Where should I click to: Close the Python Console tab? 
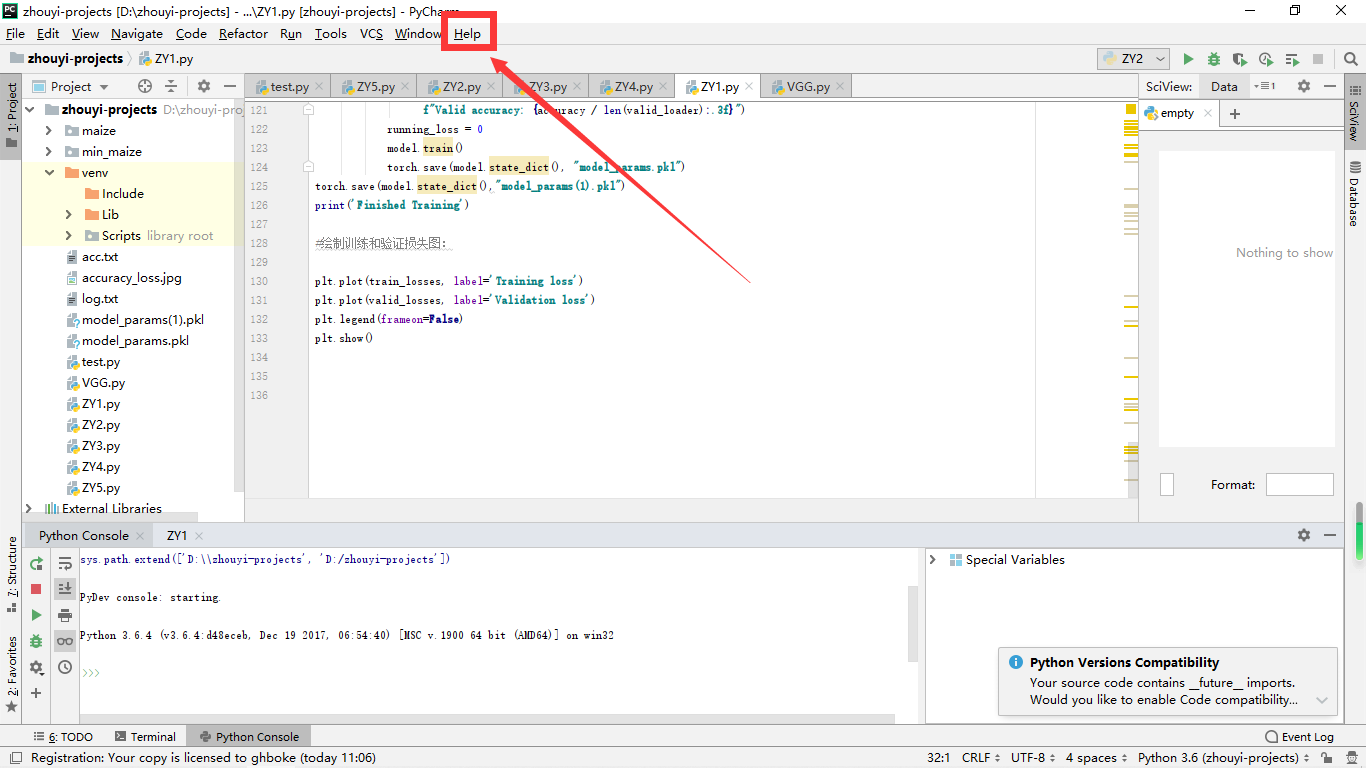pos(141,536)
